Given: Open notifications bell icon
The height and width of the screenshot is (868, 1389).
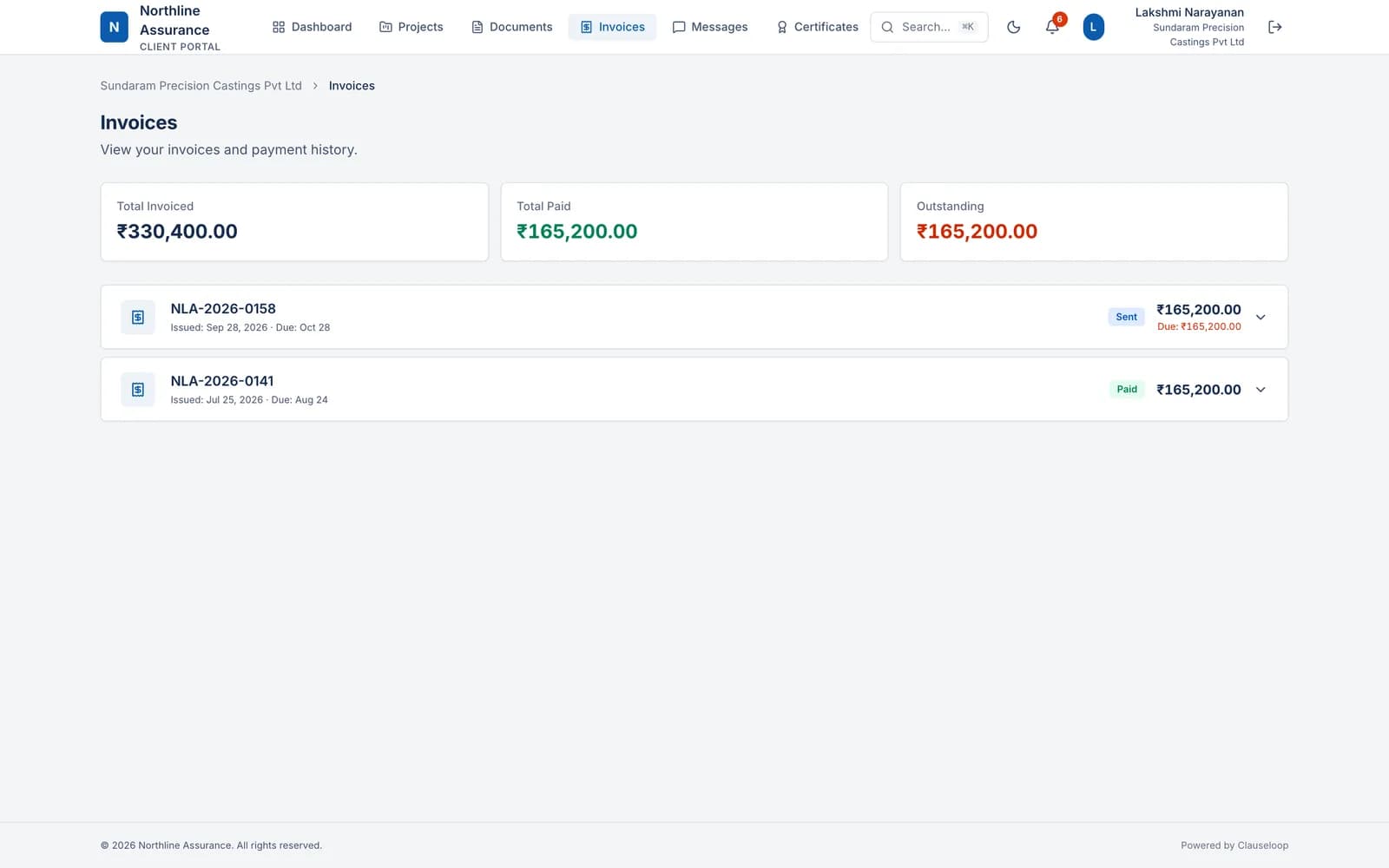Looking at the screenshot, I should coord(1052,27).
